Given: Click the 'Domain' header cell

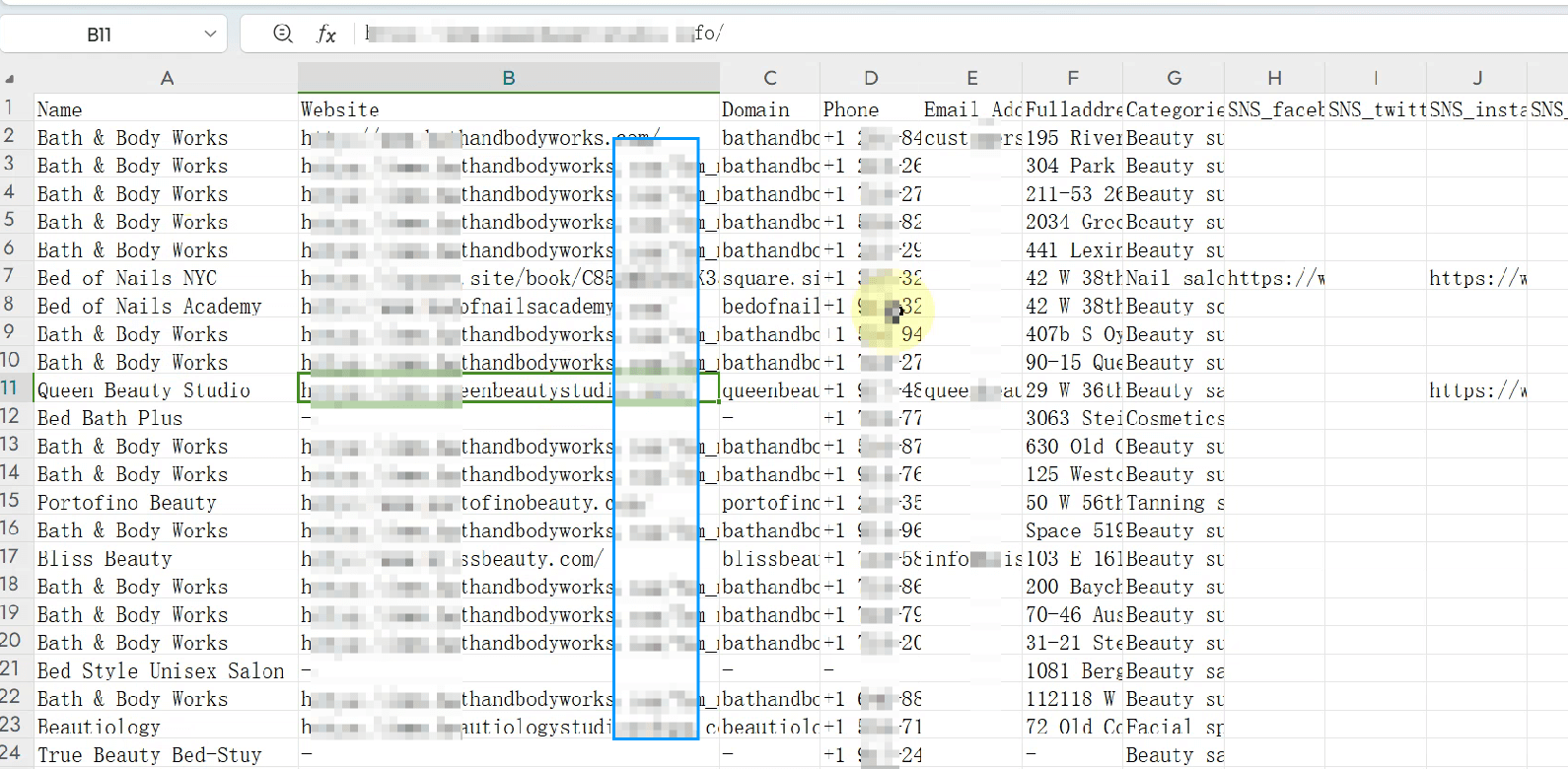Looking at the screenshot, I should point(770,109).
